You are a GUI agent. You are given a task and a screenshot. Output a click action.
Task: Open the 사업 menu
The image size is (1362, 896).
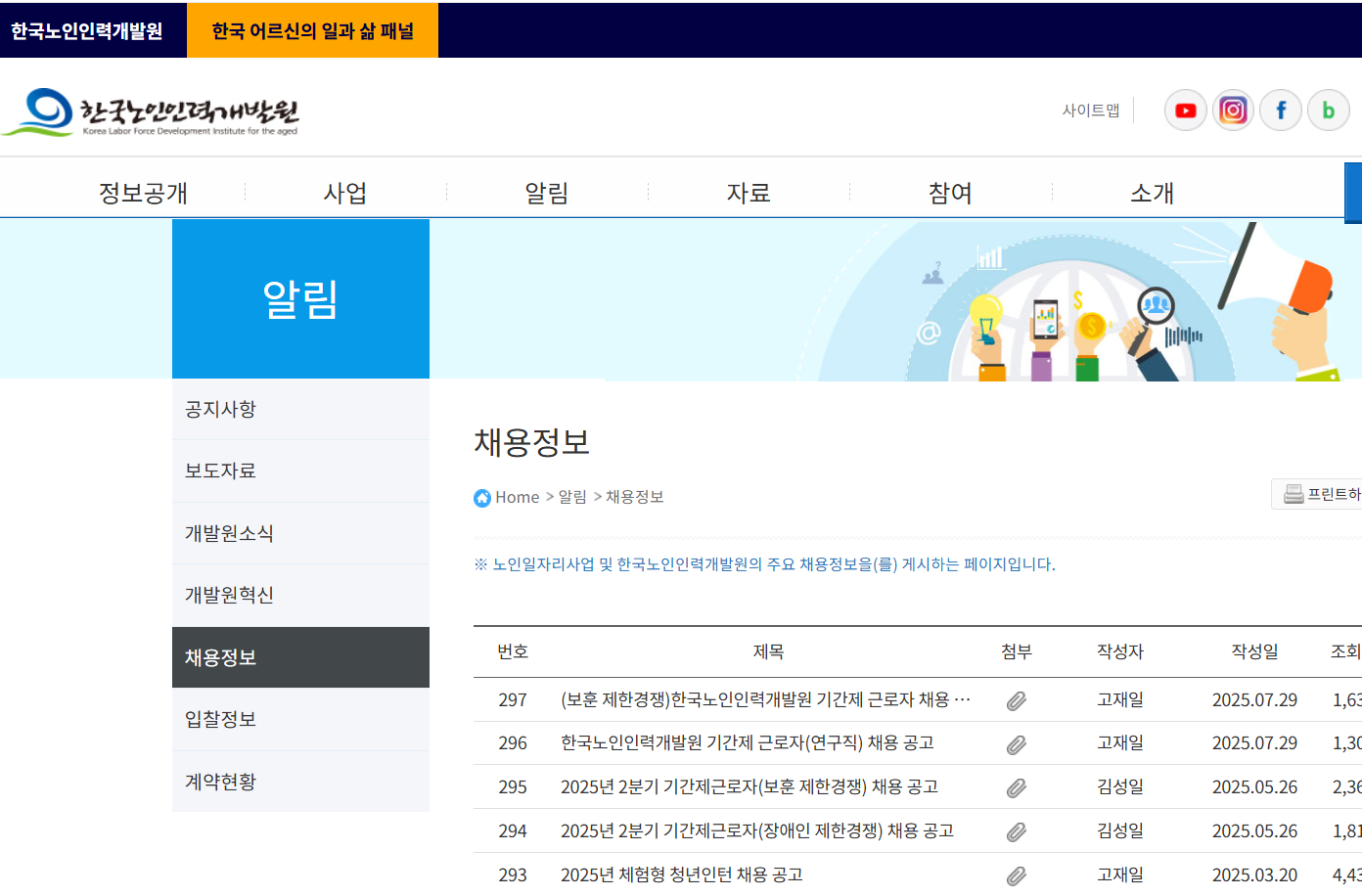(x=344, y=193)
